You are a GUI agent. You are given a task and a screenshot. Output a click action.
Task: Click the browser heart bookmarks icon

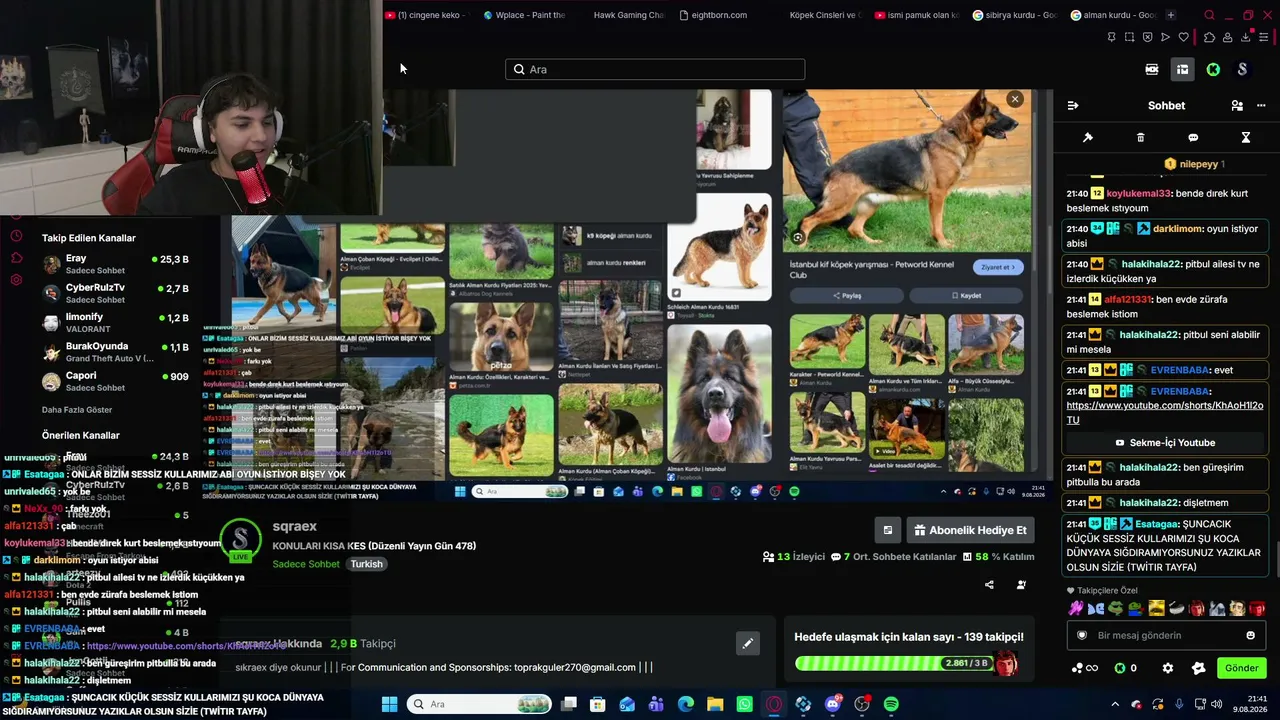coord(1184,38)
